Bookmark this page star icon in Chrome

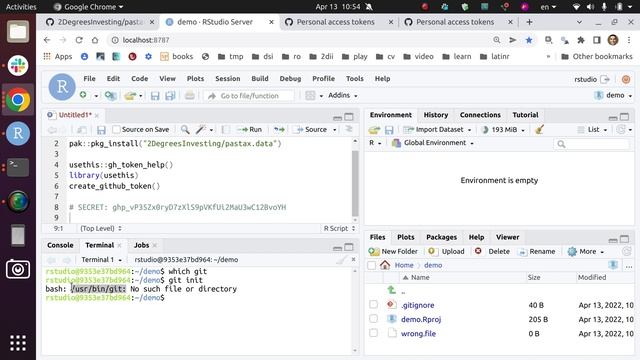(529, 40)
